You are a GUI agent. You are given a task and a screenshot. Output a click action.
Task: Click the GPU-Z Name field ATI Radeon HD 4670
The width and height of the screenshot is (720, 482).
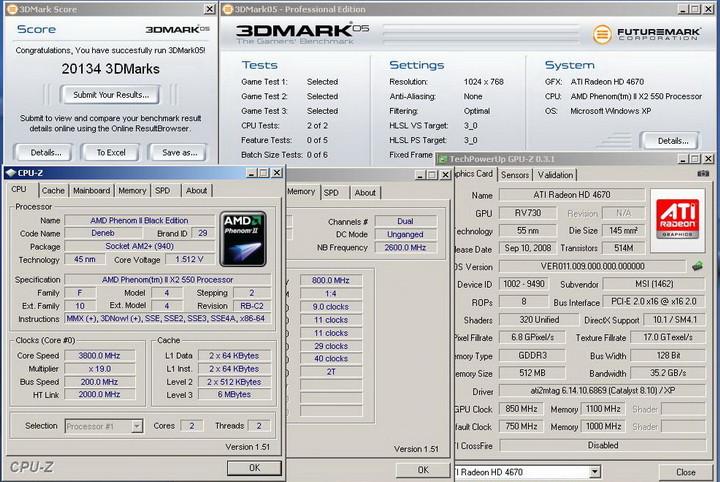click(572, 195)
